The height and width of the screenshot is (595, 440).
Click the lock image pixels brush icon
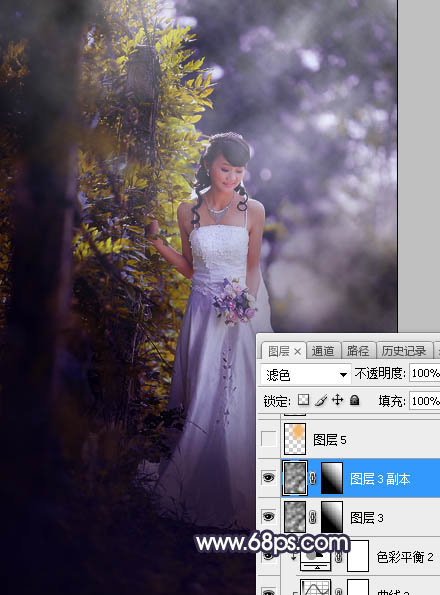321,400
